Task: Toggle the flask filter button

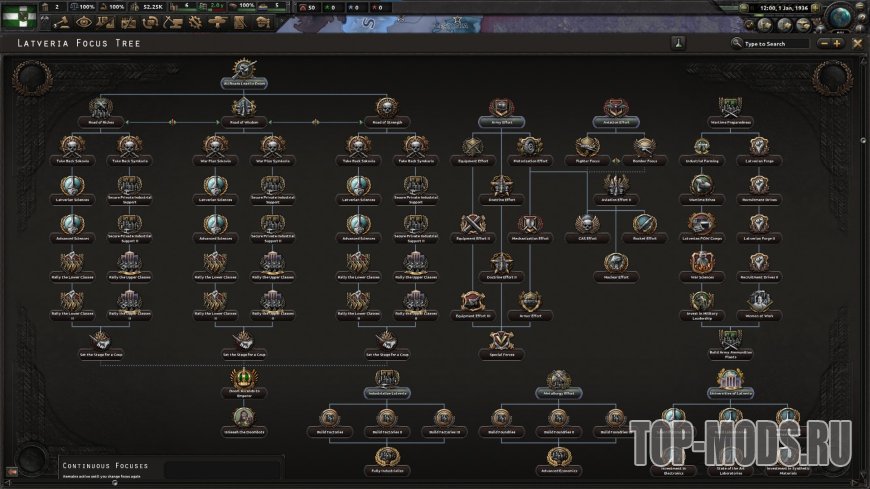Action: coord(678,43)
